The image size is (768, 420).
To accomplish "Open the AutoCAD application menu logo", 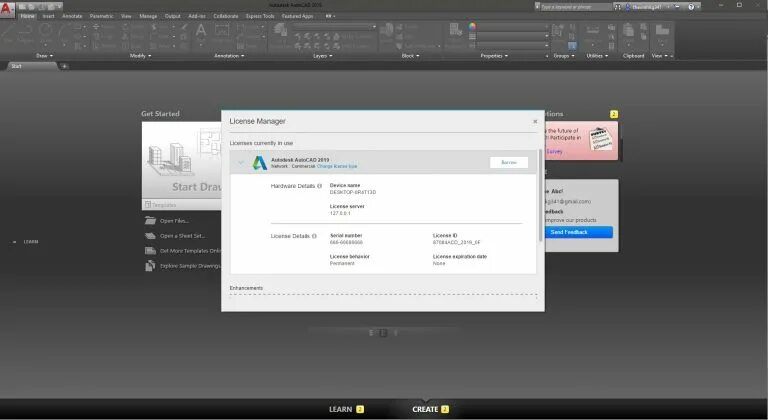I will point(7,9).
